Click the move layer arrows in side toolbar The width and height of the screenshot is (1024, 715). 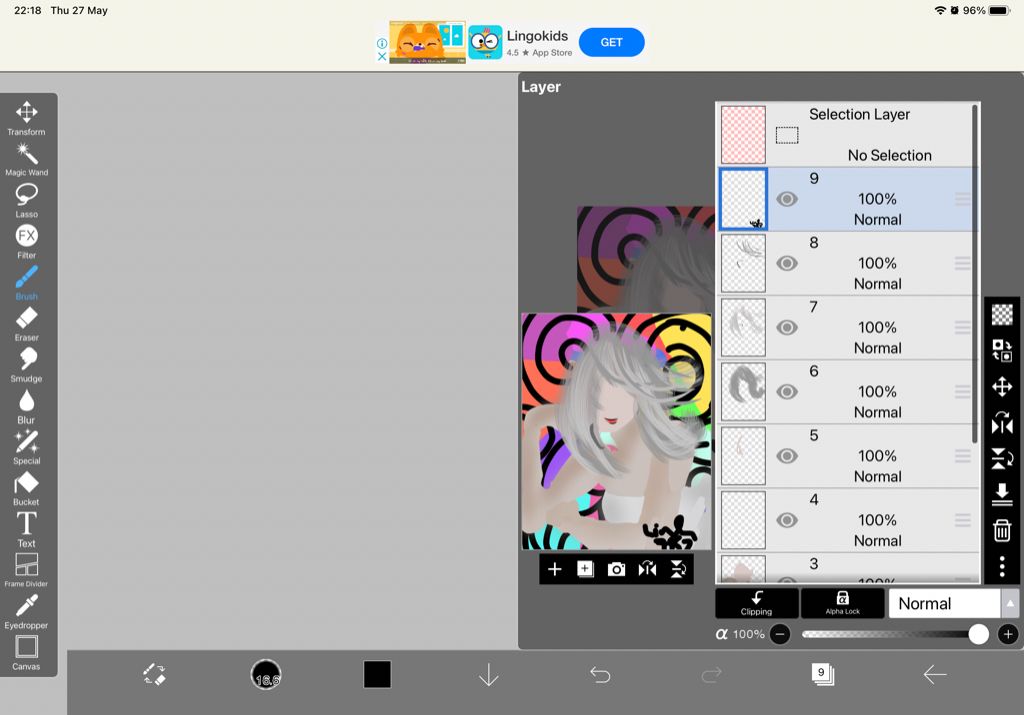1002,387
